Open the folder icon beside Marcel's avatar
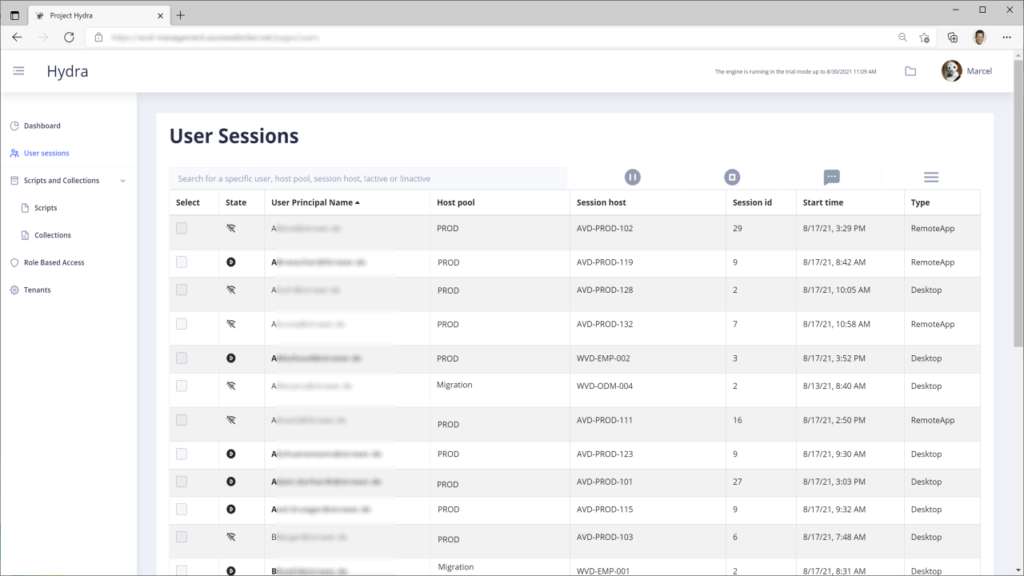The width and height of the screenshot is (1024, 576). click(910, 71)
